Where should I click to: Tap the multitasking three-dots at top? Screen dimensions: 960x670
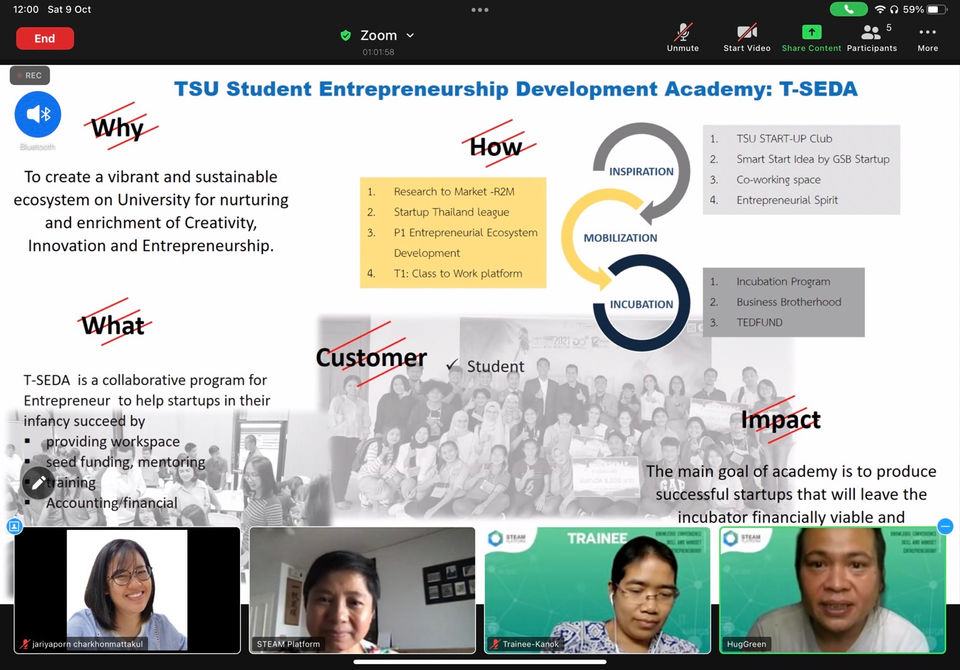pyautogui.click(x=480, y=10)
